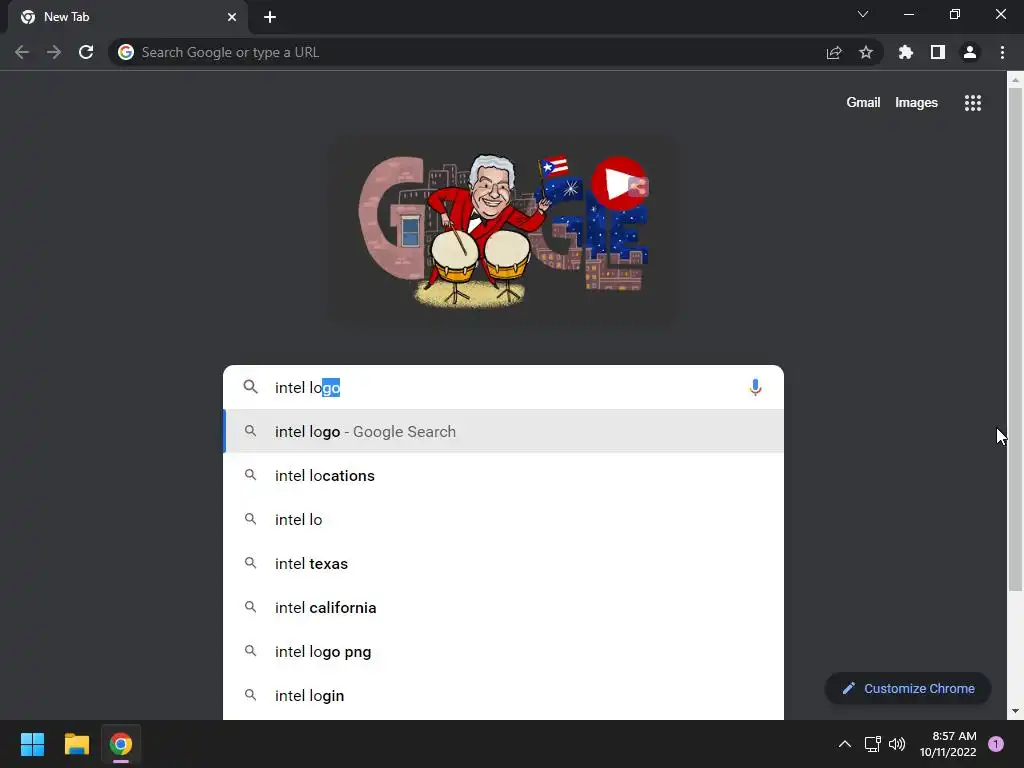This screenshot has width=1024, height=768.
Task: Open notification center badge
Action: (996, 744)
